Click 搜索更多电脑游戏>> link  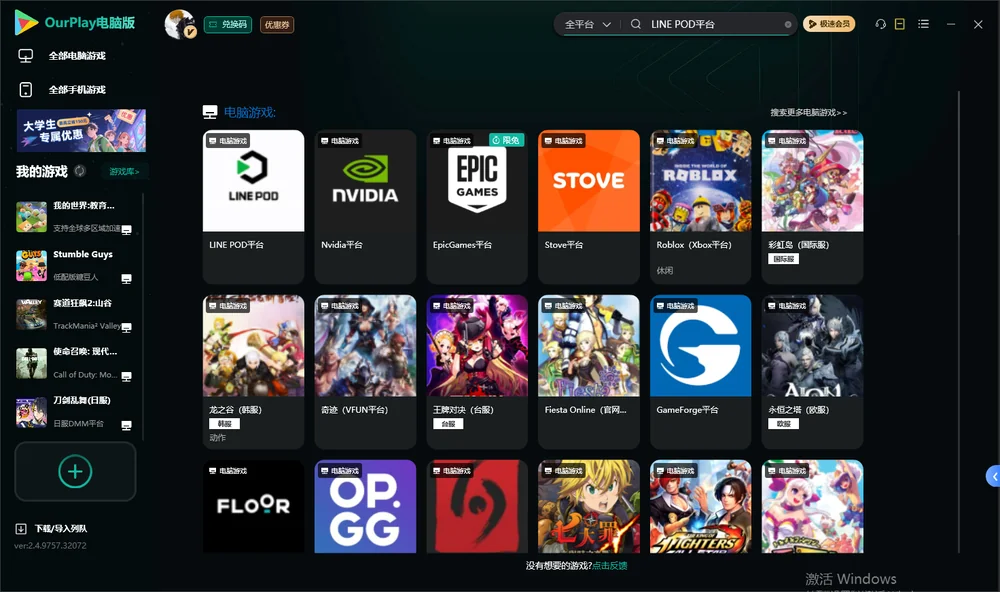[808, 113]
